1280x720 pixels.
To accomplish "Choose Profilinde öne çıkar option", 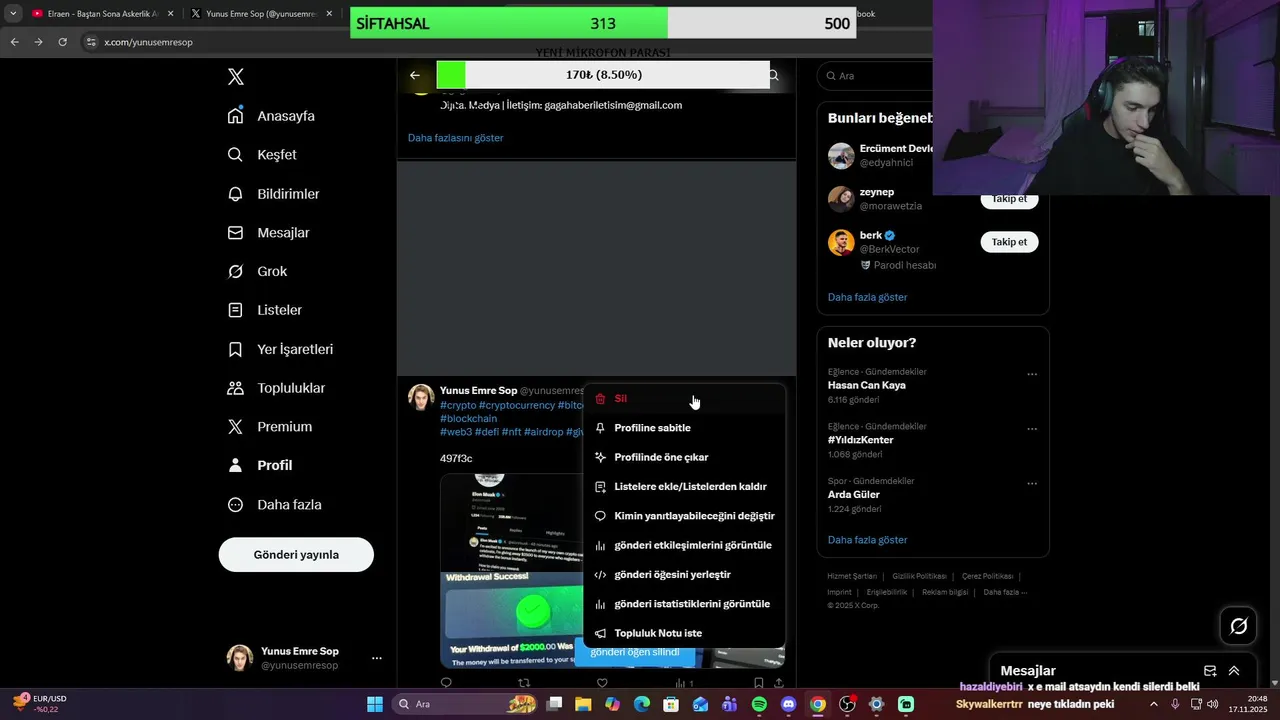I will tap(685, 457).
